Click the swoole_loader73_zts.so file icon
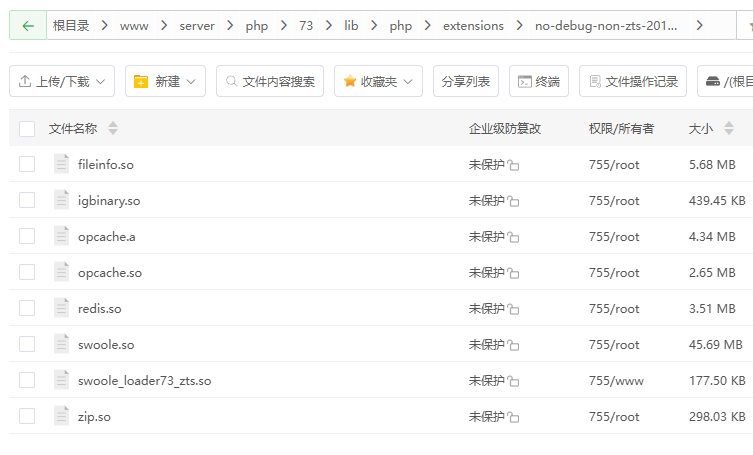This screenshot has height=455, width=753. click(x=61, y=380)
